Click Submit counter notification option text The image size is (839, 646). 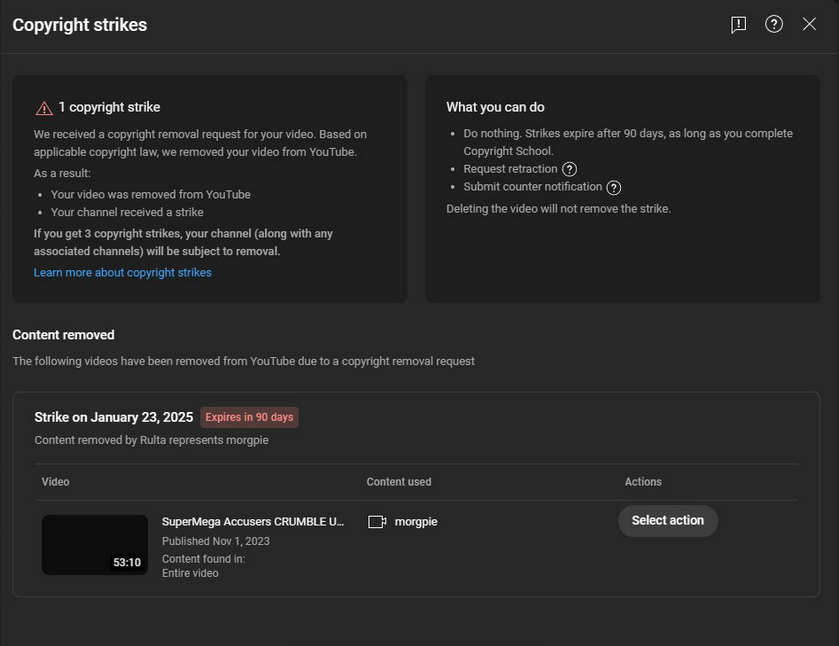(x=533, y=187)
